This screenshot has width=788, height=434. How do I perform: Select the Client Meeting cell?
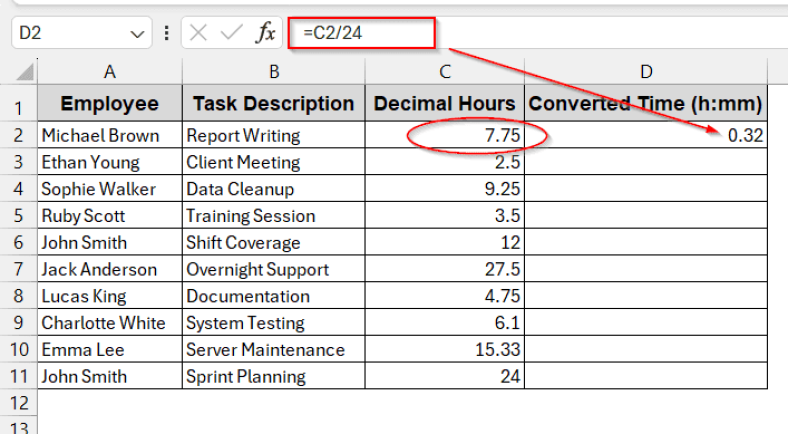click(274, 162)
